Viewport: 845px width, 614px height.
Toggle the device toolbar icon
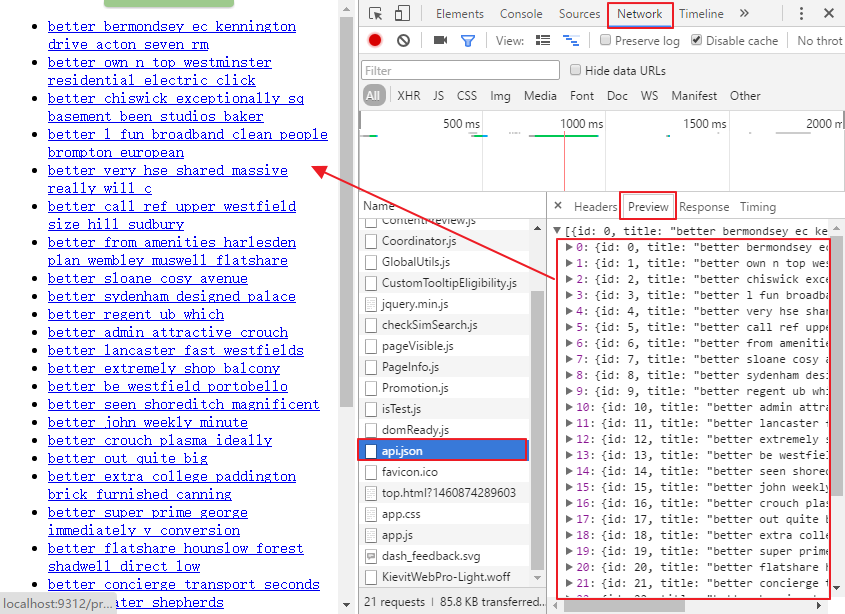pos(402,13)
